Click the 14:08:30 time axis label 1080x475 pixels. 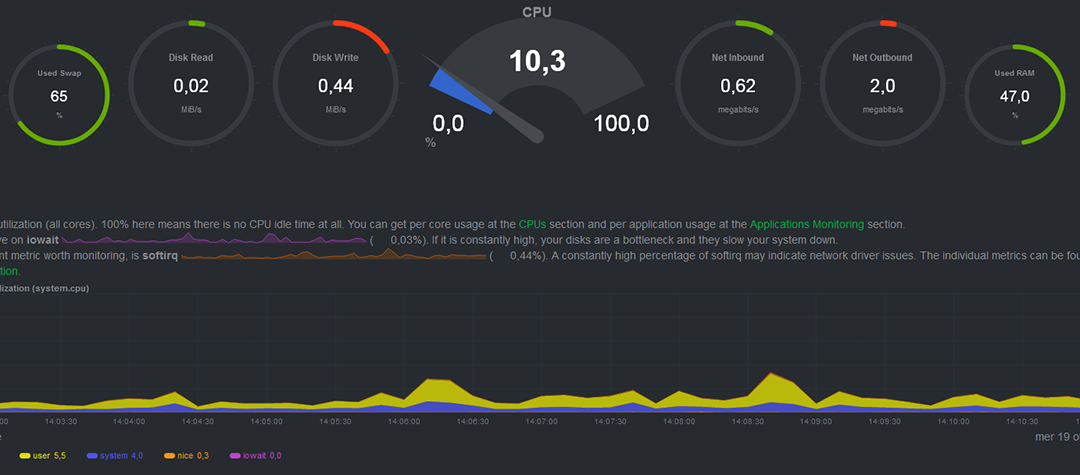[x=749, y=421]
